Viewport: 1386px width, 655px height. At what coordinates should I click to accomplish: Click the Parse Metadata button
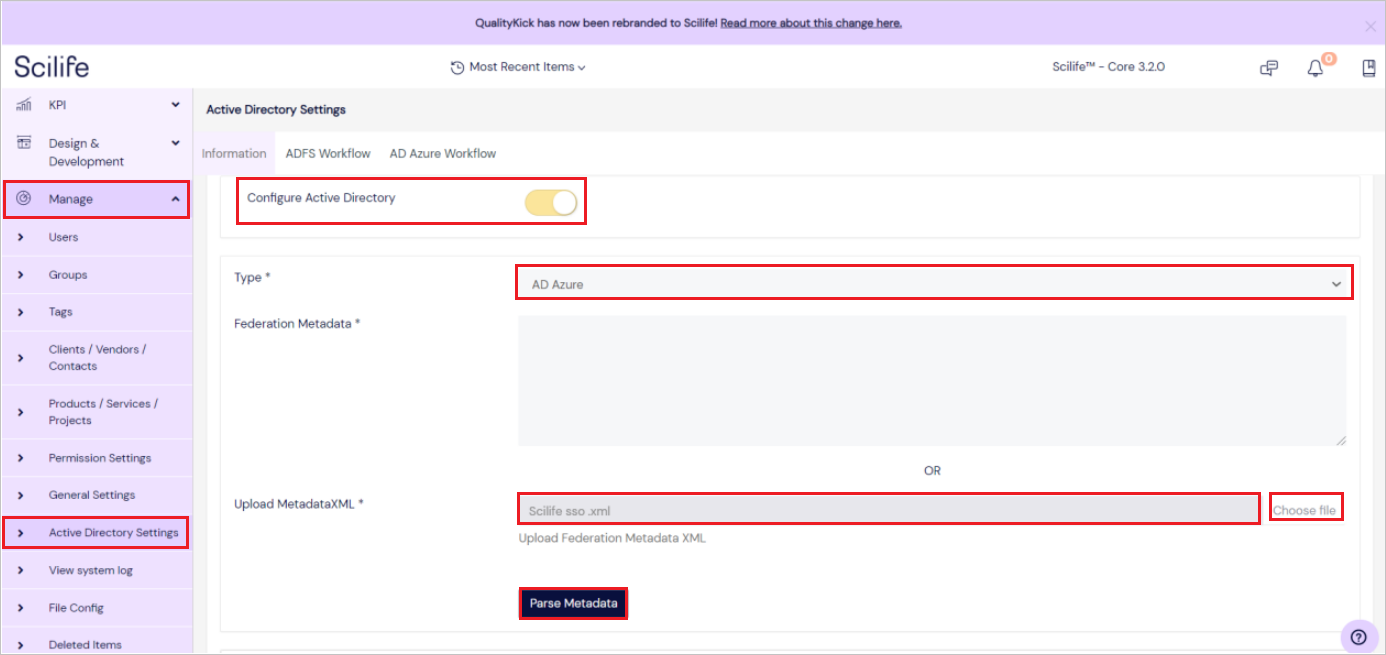(x=572, y=603)
